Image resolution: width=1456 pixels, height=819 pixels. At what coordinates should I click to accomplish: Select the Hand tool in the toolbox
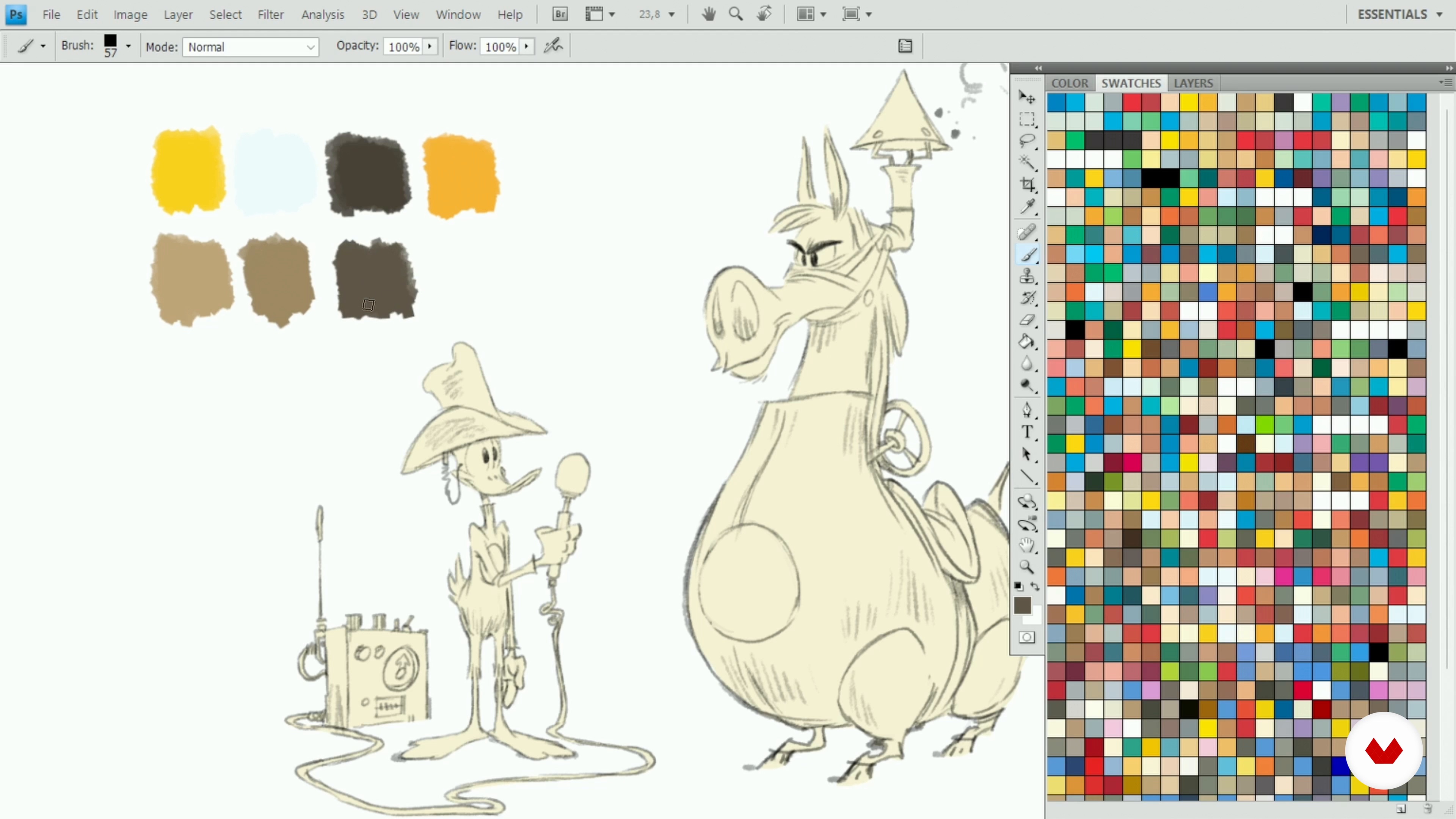[1027, 546]
